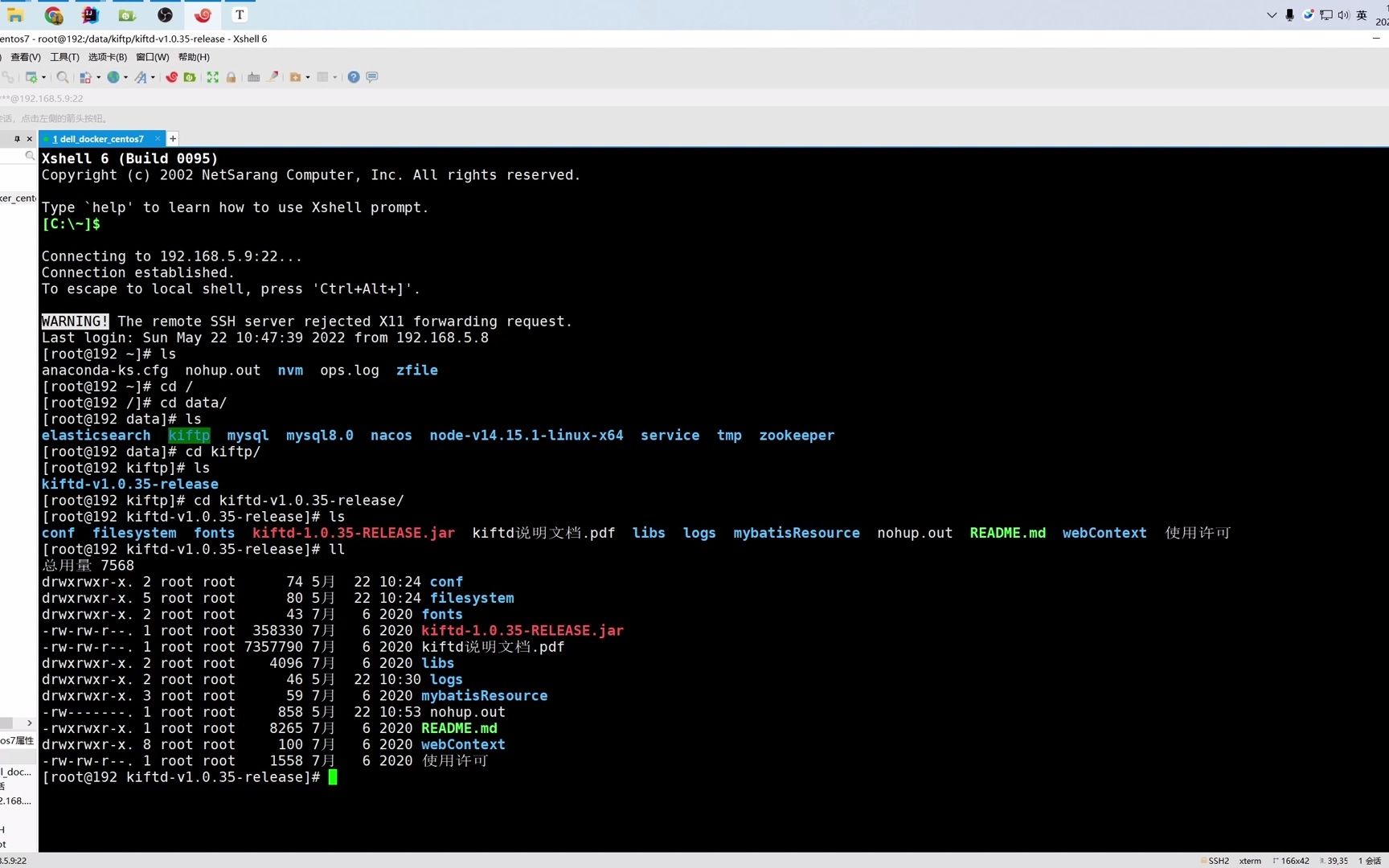
Task: Open the session properties gear icon
Action: (x=31, y=77)
